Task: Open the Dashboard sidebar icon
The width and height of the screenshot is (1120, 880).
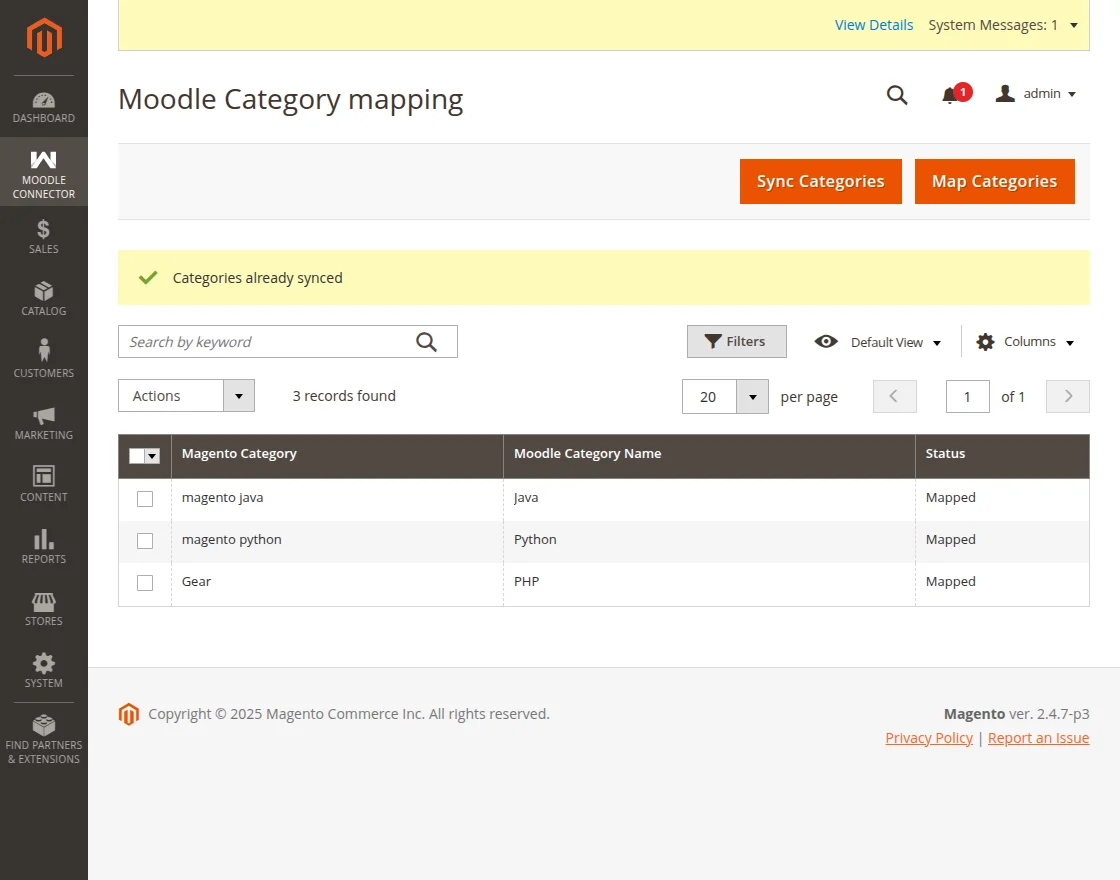Action: point(44,107)
